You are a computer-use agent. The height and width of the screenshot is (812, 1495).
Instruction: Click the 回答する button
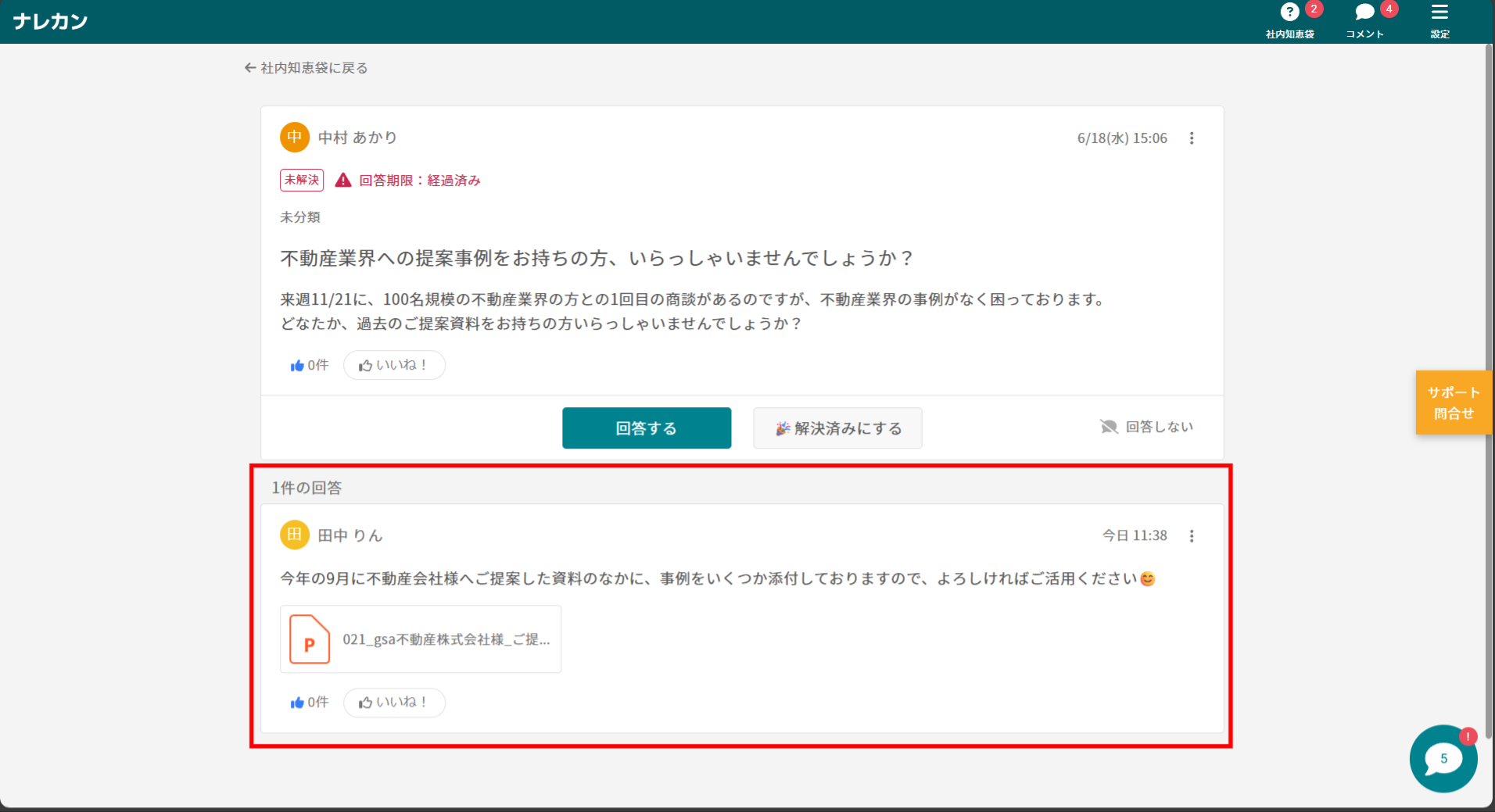point(647,427)
